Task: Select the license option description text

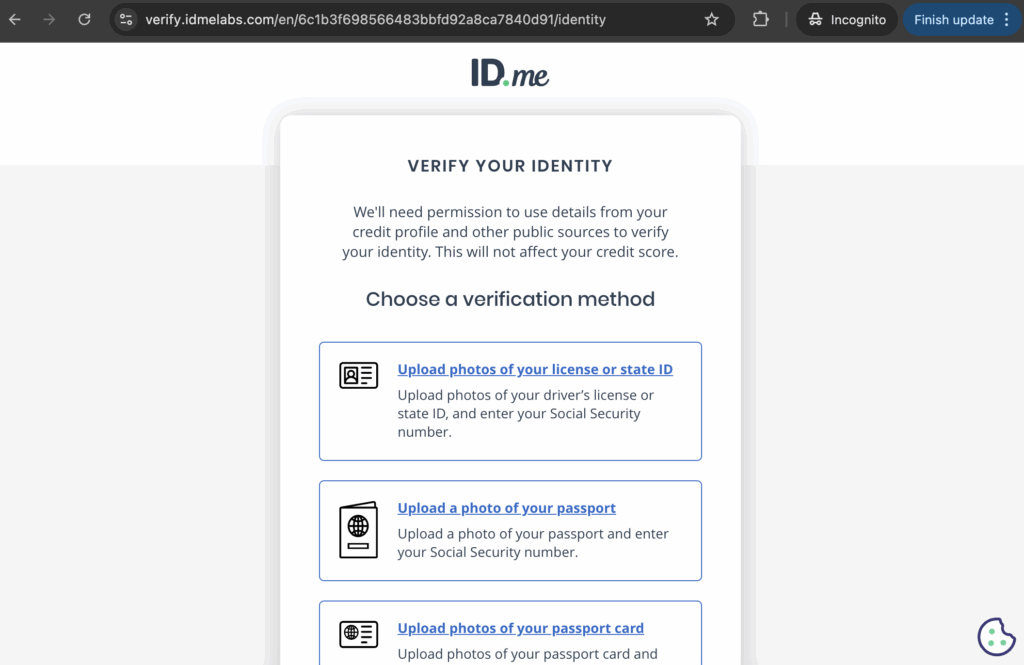Action: [526, 414]
